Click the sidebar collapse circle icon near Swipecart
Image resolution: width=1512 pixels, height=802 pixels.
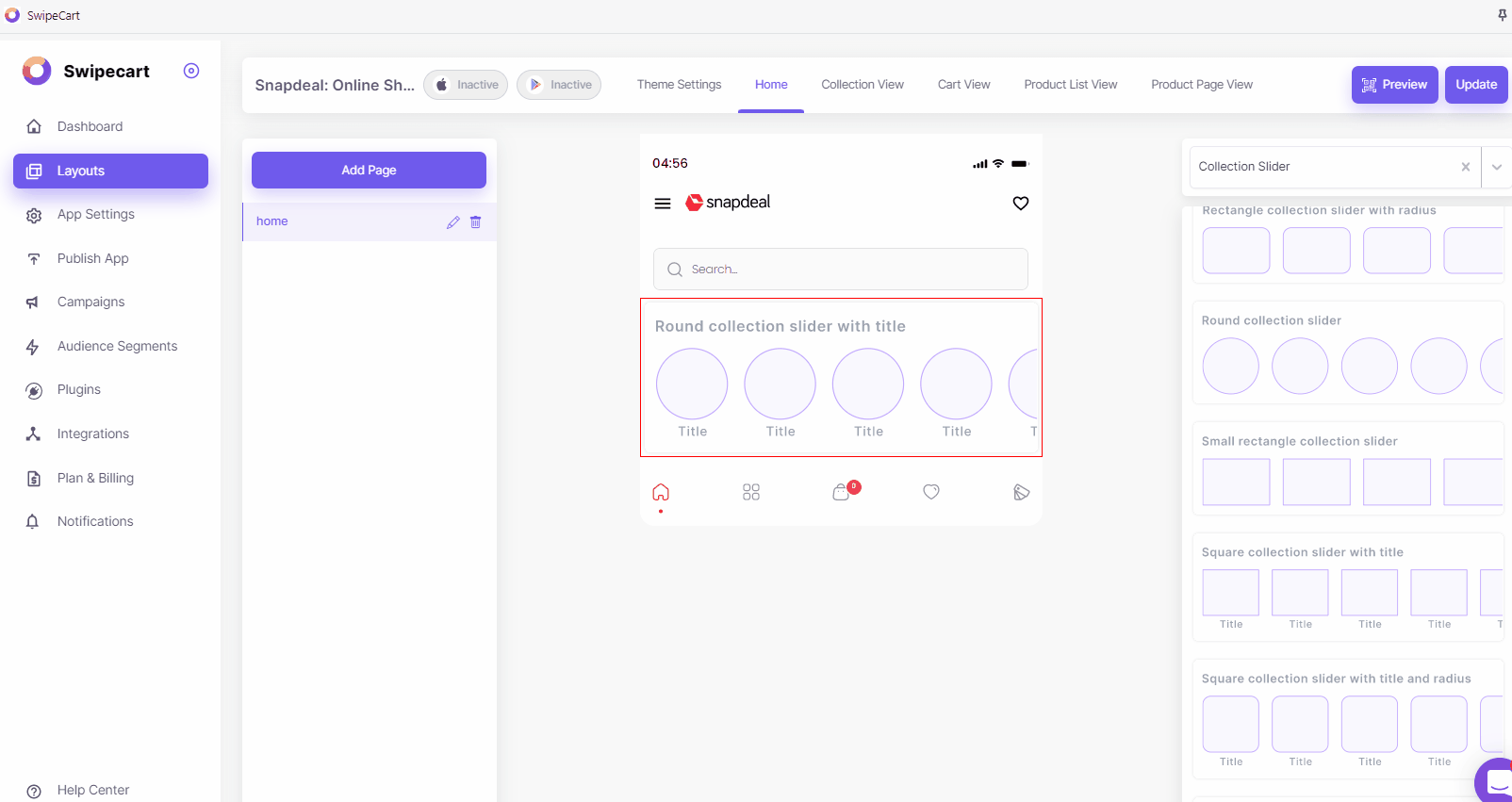[x=191, y=71]
